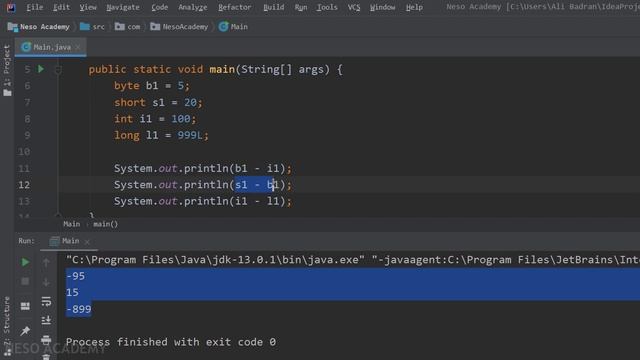The height and width of the screenshot is (360, 640).
Task: Close the Main.java editor tab
Action: click(x=78, y=47)
